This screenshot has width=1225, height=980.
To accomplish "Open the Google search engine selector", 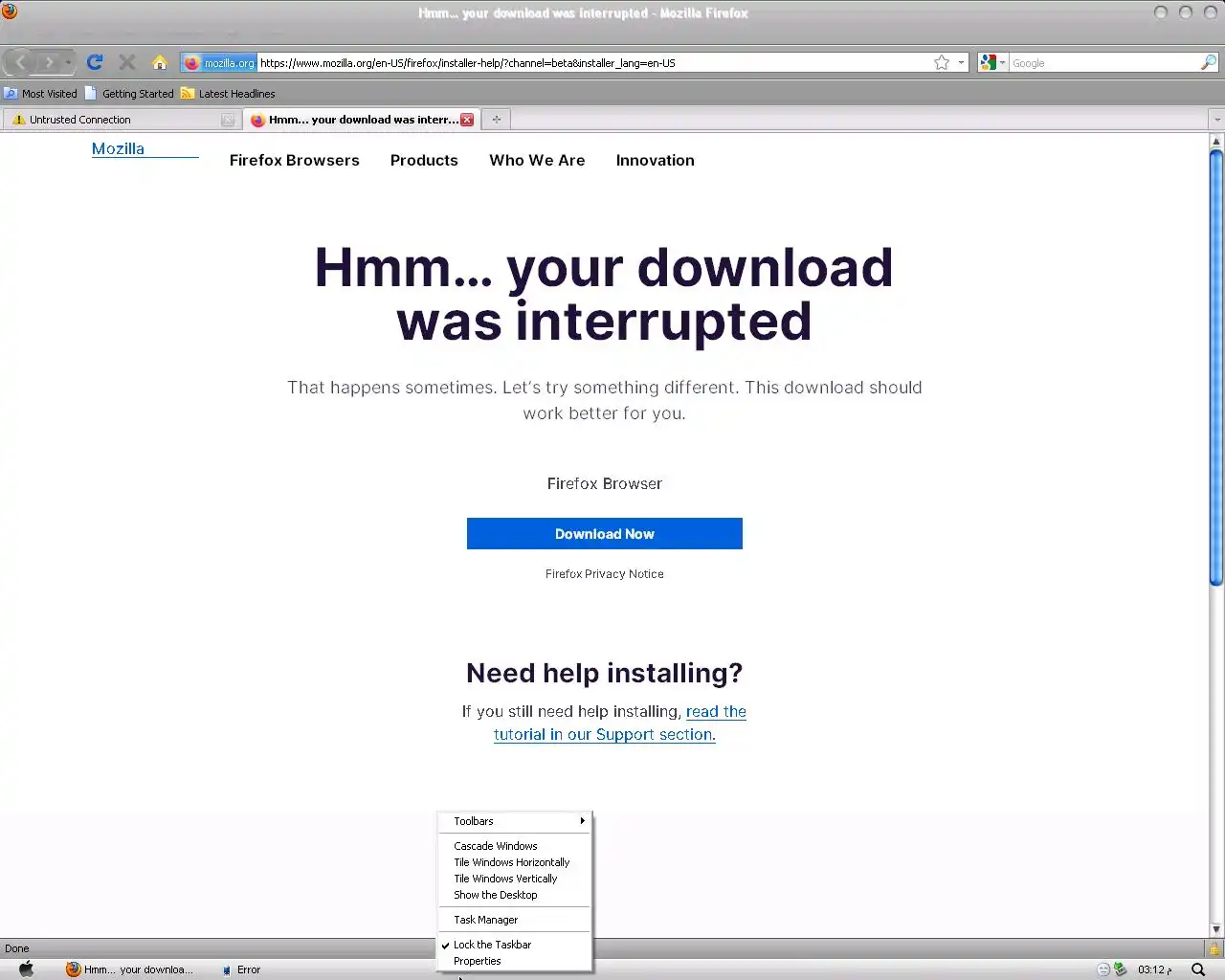I will pos(992,63).
